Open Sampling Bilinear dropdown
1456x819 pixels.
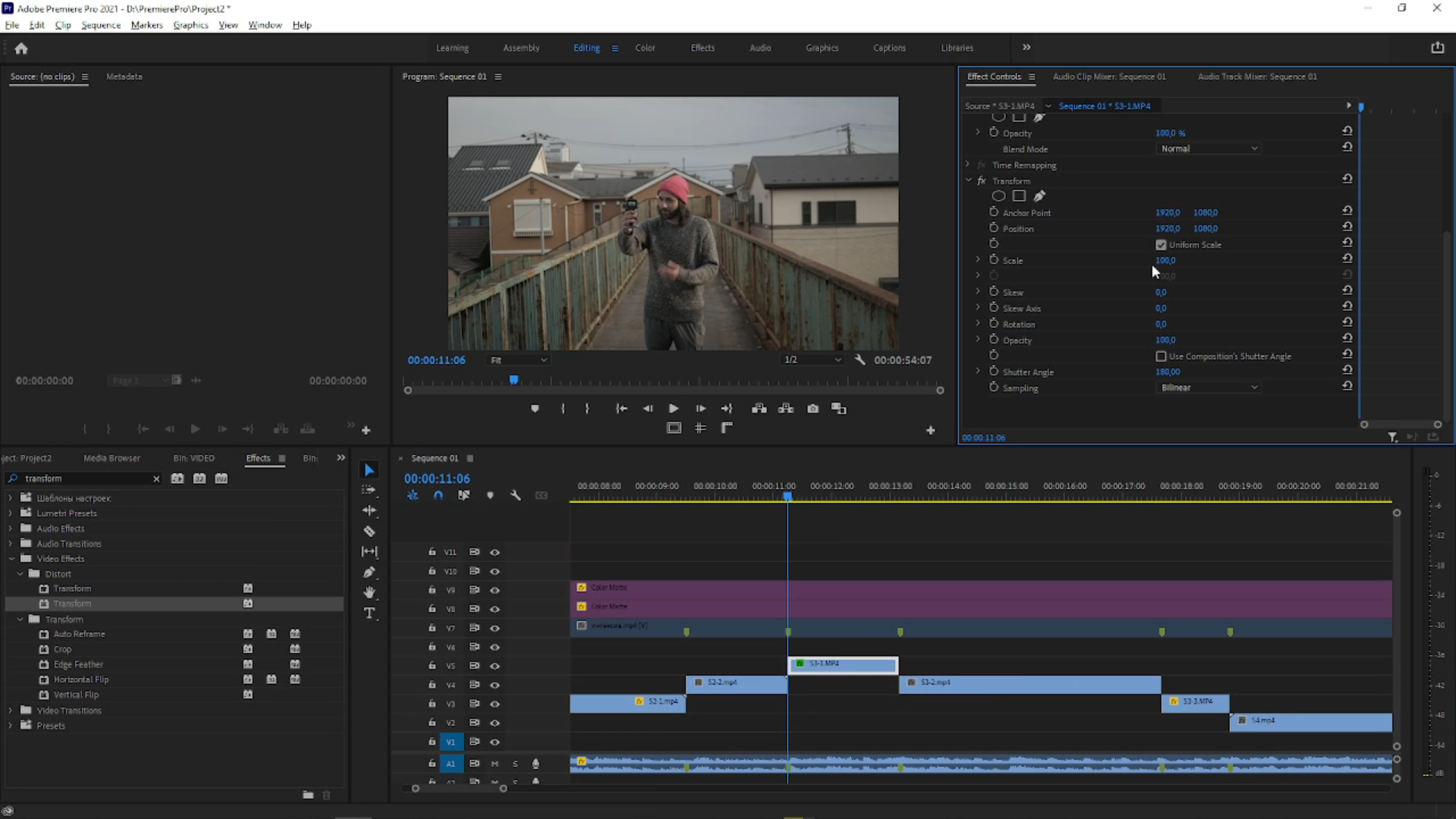point(1209,388)
